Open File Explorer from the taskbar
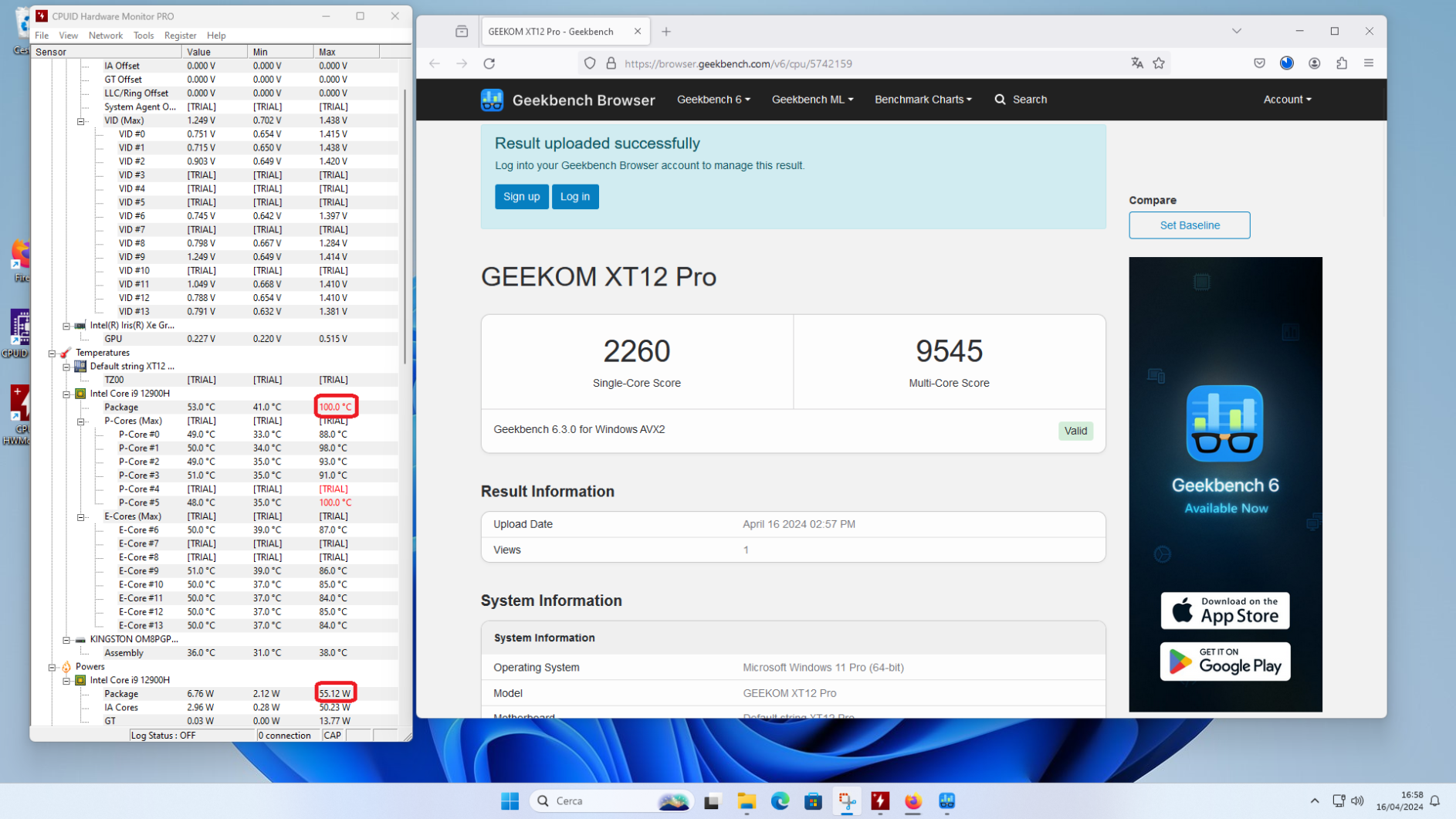The height and width of the screenshot is (819, 1456). click(x=747, y=801)
